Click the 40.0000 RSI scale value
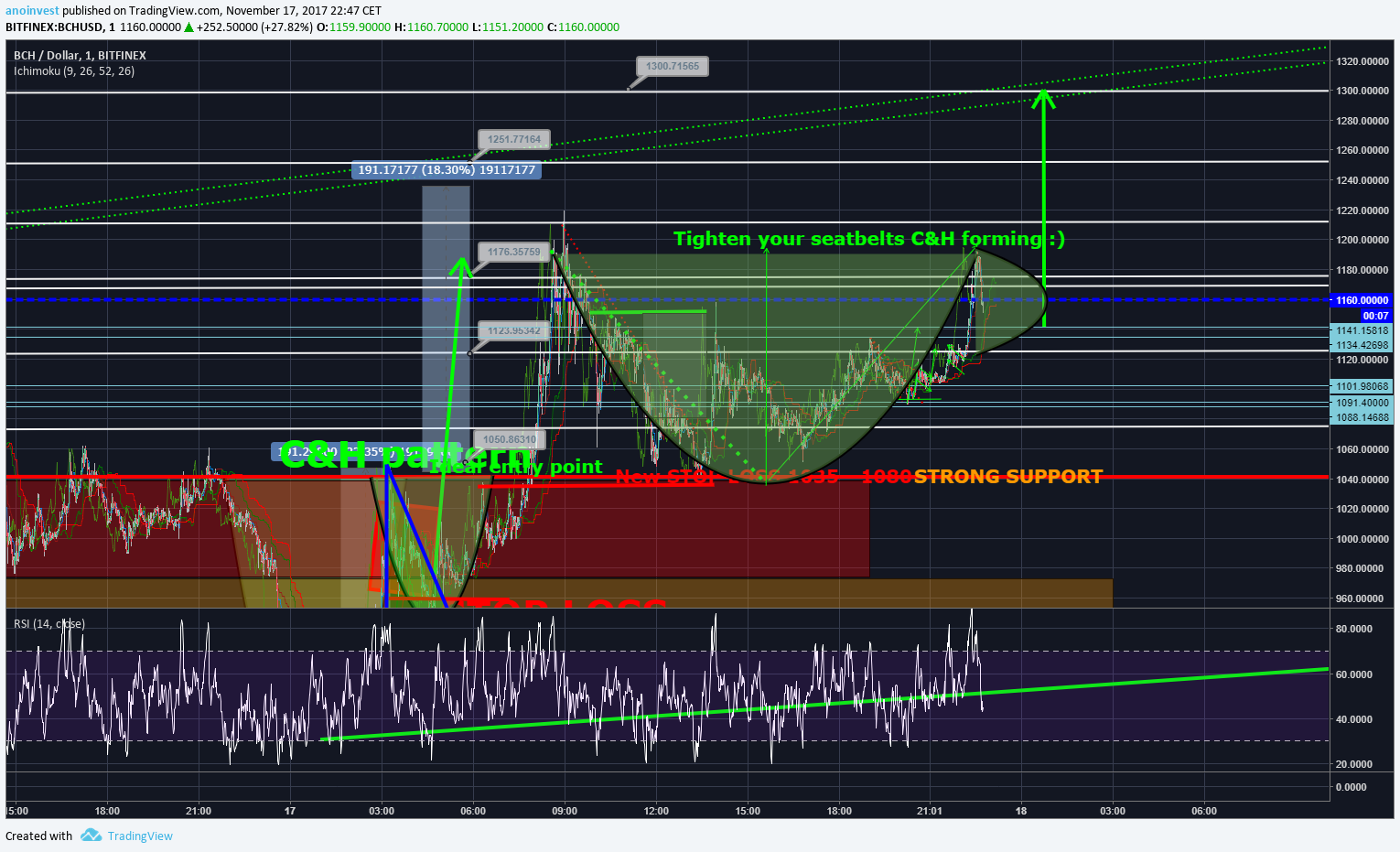 (1353, 719)
